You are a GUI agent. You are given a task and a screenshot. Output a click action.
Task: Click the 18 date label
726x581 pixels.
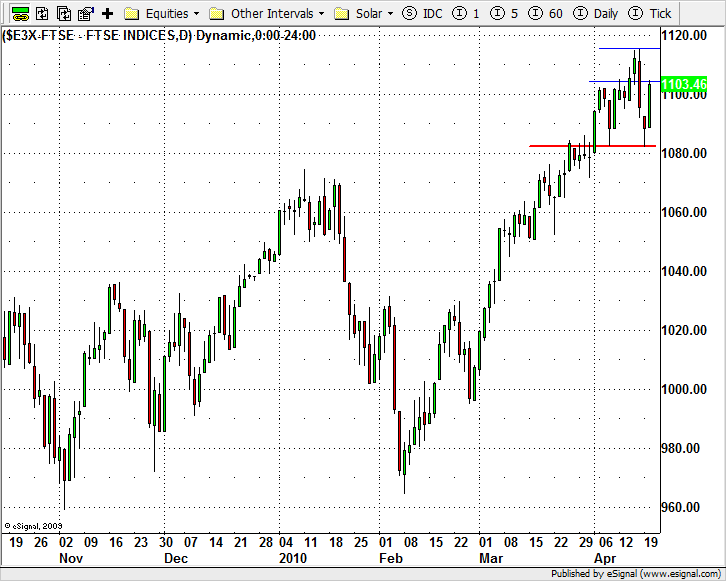[336, 542]
